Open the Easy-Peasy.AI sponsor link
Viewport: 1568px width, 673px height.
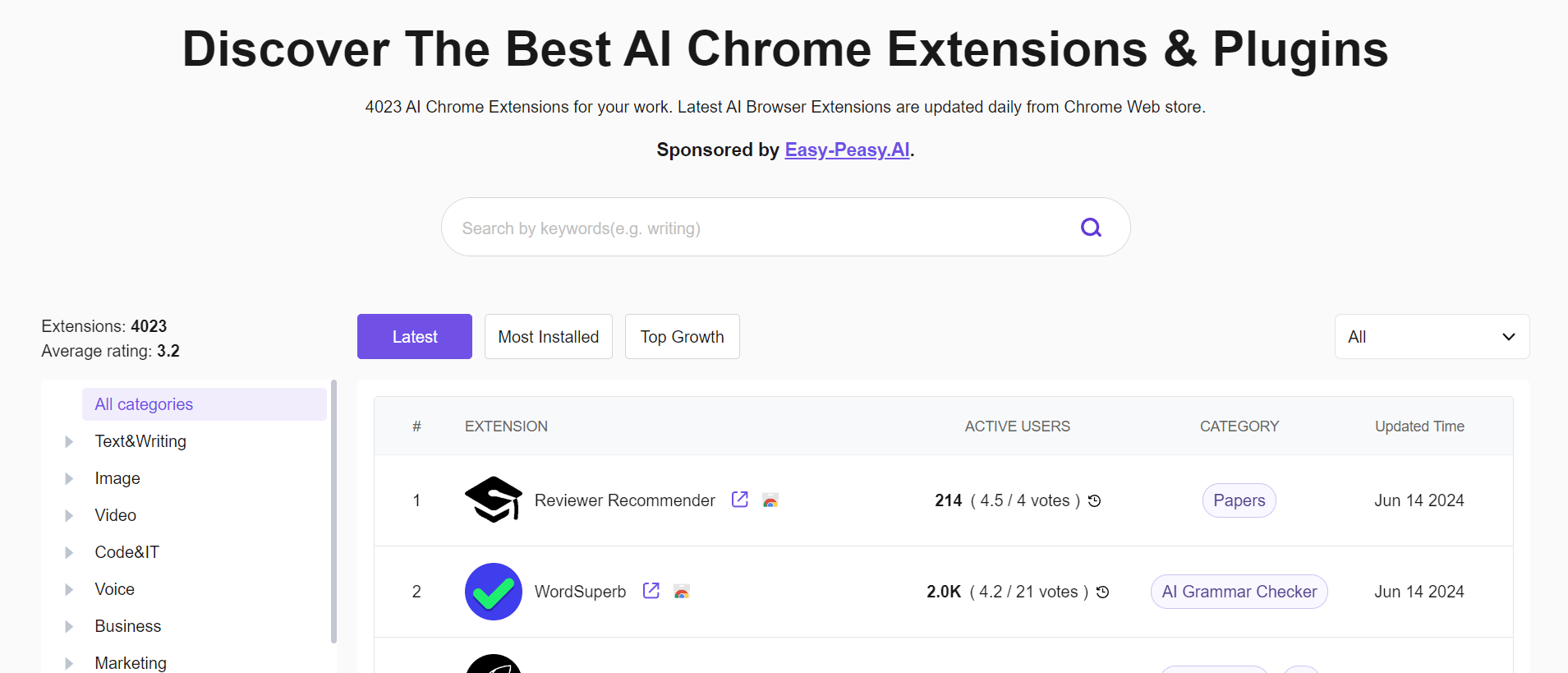pyautogui.click(x=847, y=150)
